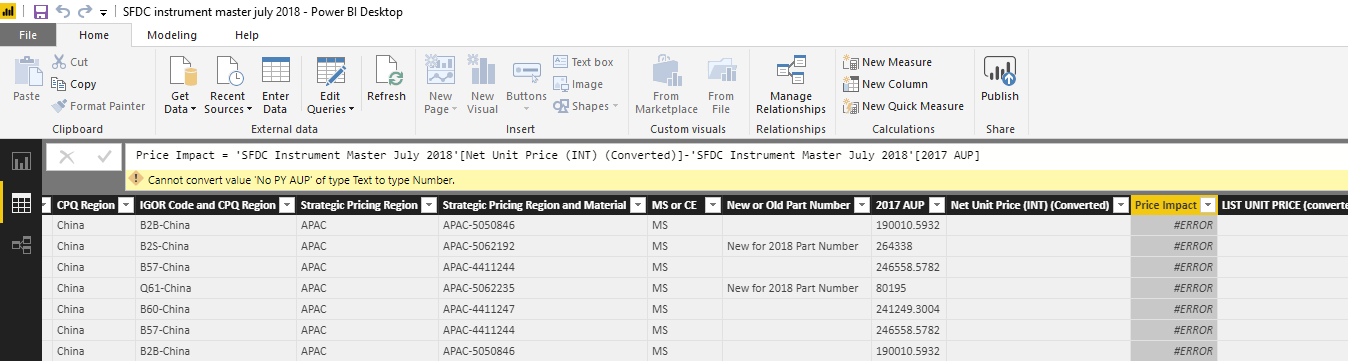Open the Recent Sources dropdown

pos(228,86)
